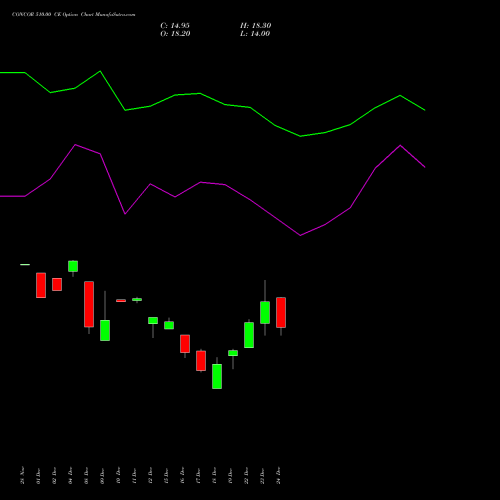This screenshot has width=500, height=500.
Task: Click the 12 Dec date label
Action: click(x=150, y=476)
